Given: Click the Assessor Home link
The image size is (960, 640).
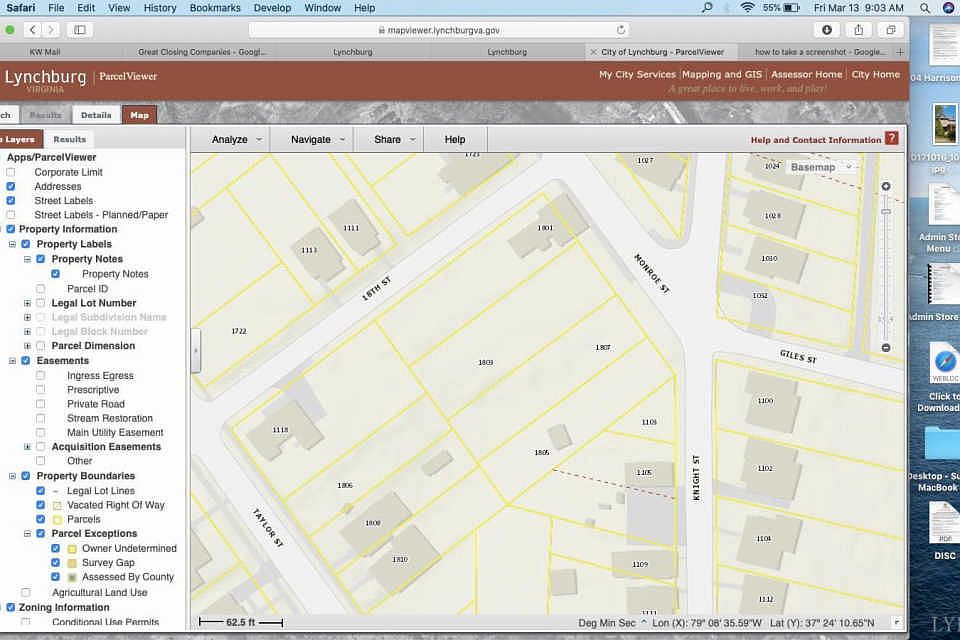Looking at the screenshot, I should [806, 74].
